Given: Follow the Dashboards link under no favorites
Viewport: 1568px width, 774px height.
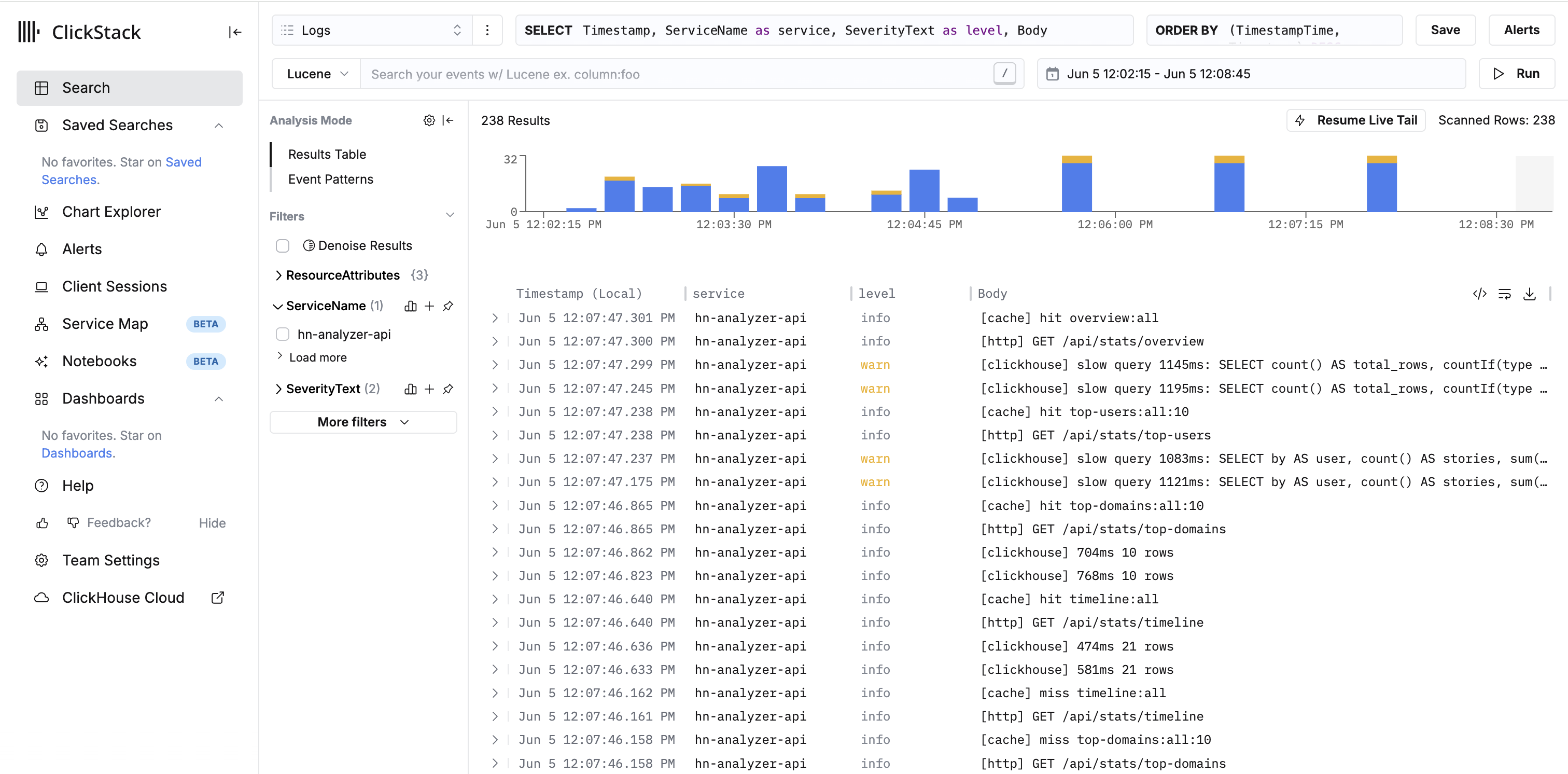Looking at the screenshot, I should [77, 454].
